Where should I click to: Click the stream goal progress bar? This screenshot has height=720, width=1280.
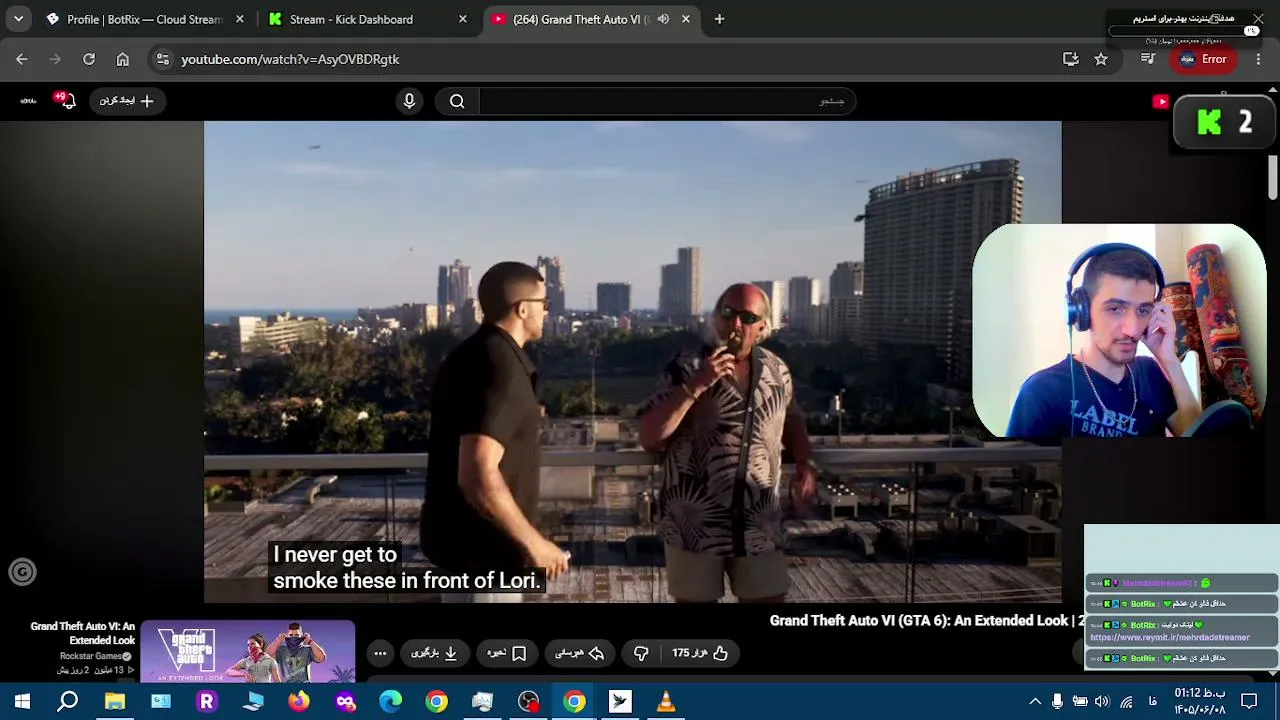1184,31
